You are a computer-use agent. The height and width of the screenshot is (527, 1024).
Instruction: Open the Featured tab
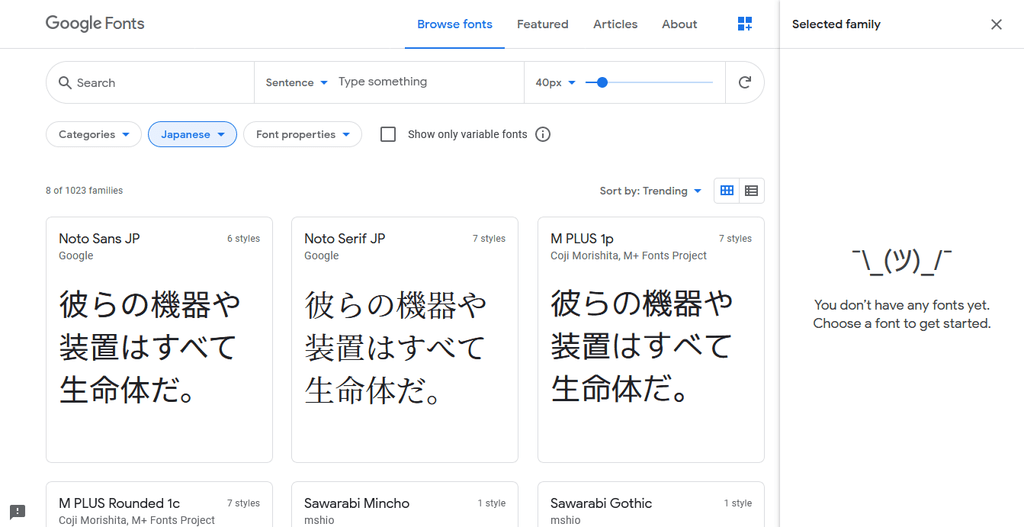tap(543, 24)
